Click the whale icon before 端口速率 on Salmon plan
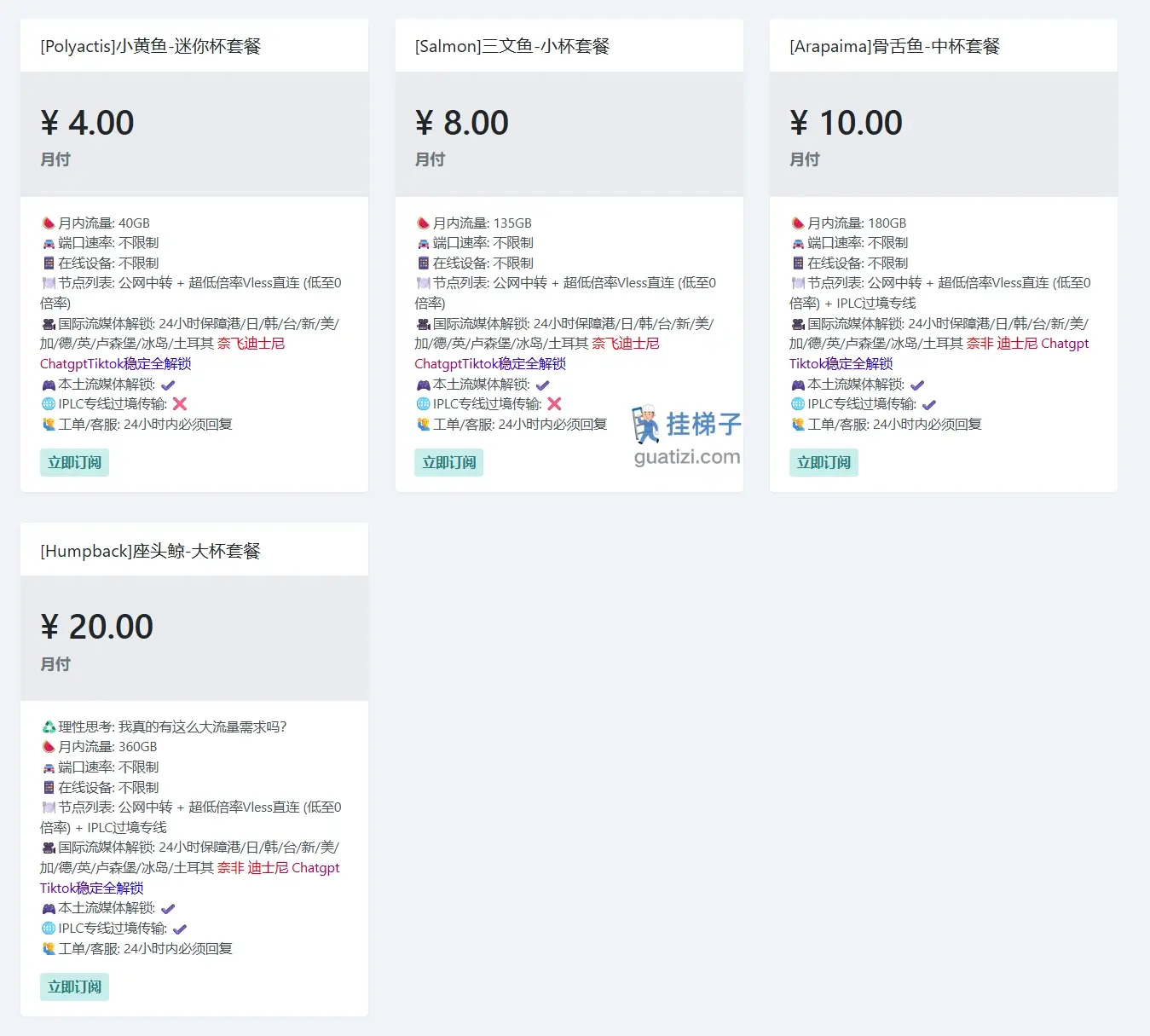This screenshot has height=1036, width=1150. (423, 243)
